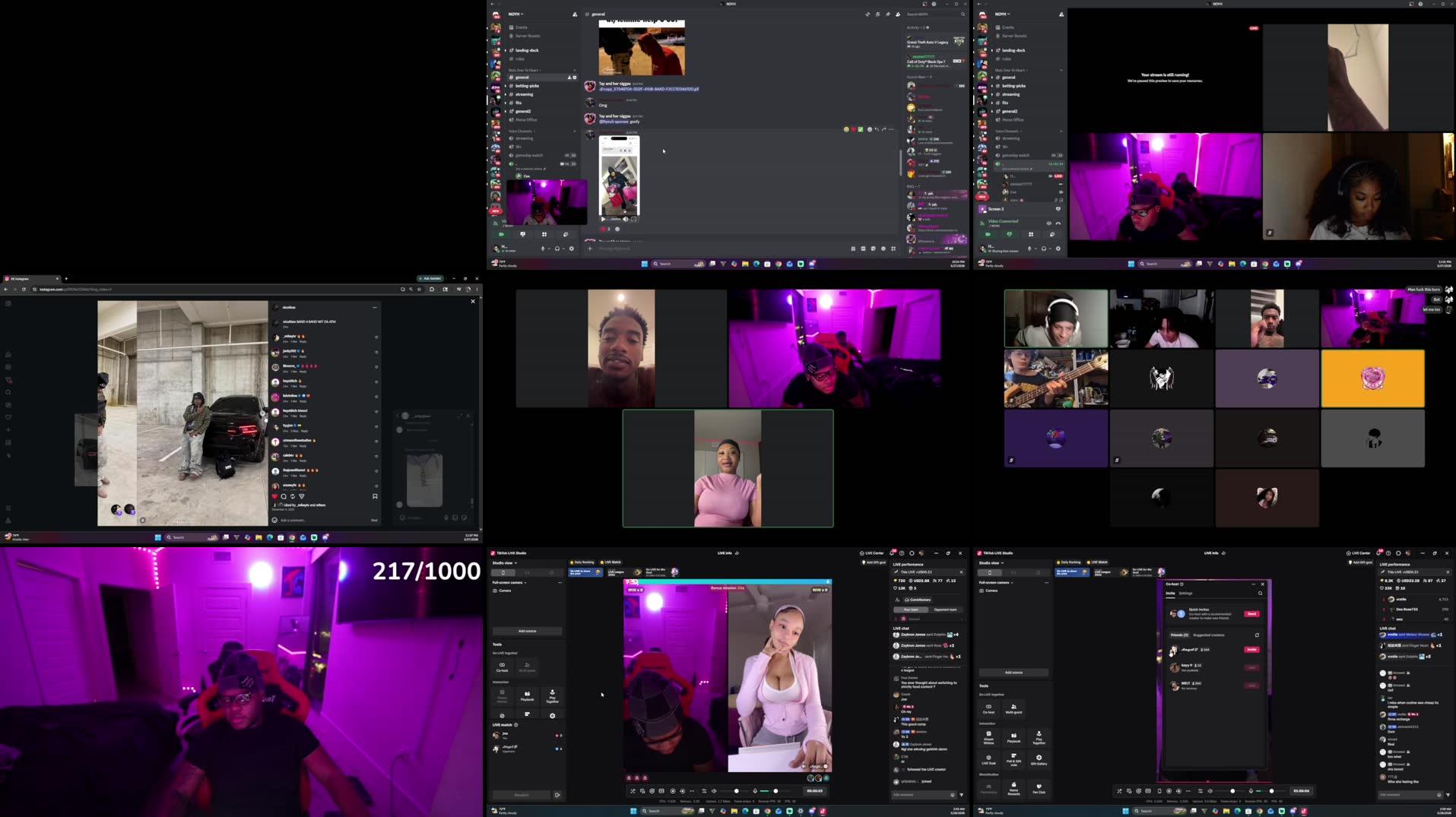
Task: Add reaction smiley below the Discord video message
Action: point(617,229)
